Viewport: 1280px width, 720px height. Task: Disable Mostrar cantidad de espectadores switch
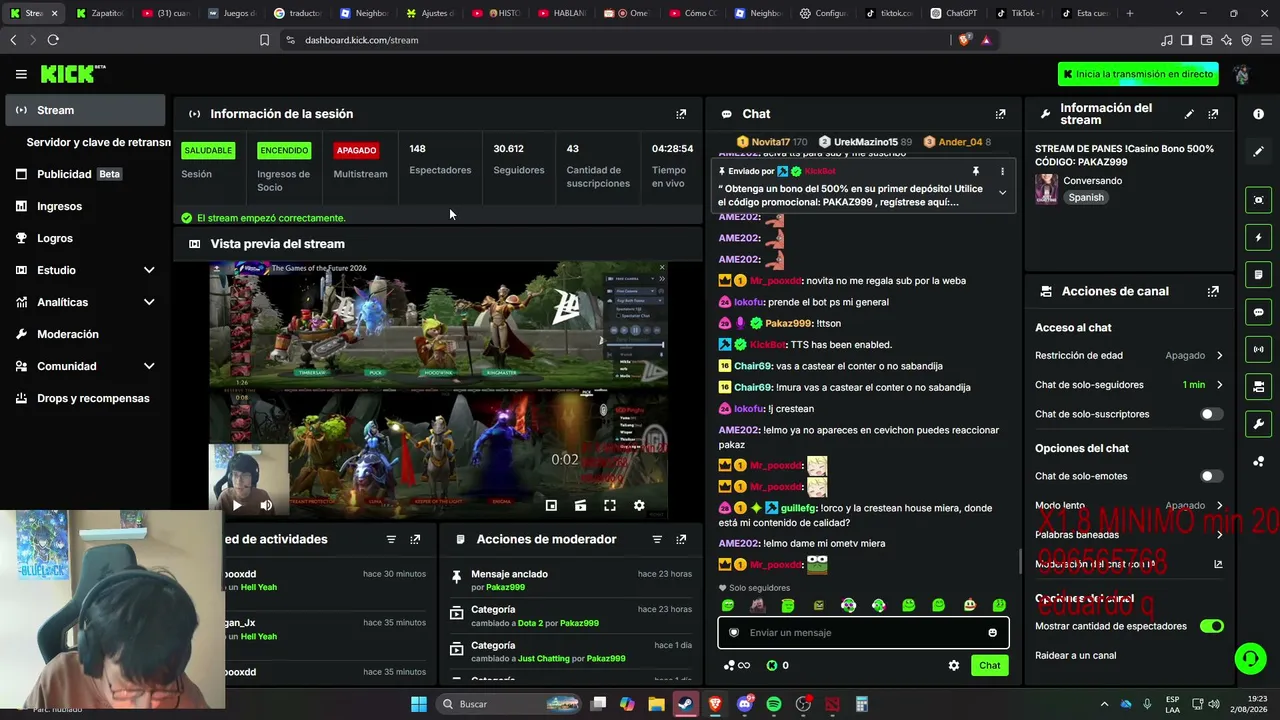click(1211, 626)
